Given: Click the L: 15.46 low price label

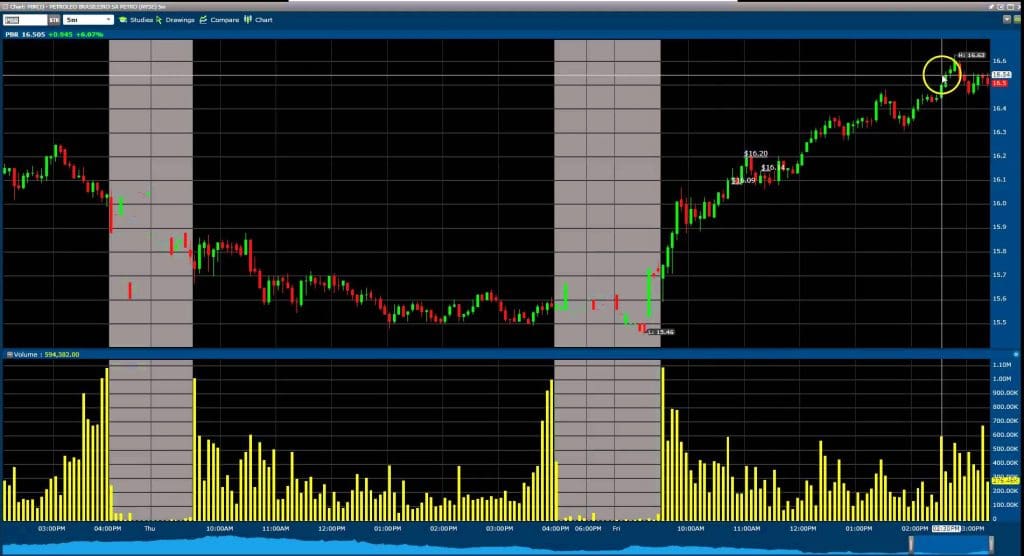Looking at the screenshot, I should 660,332.
